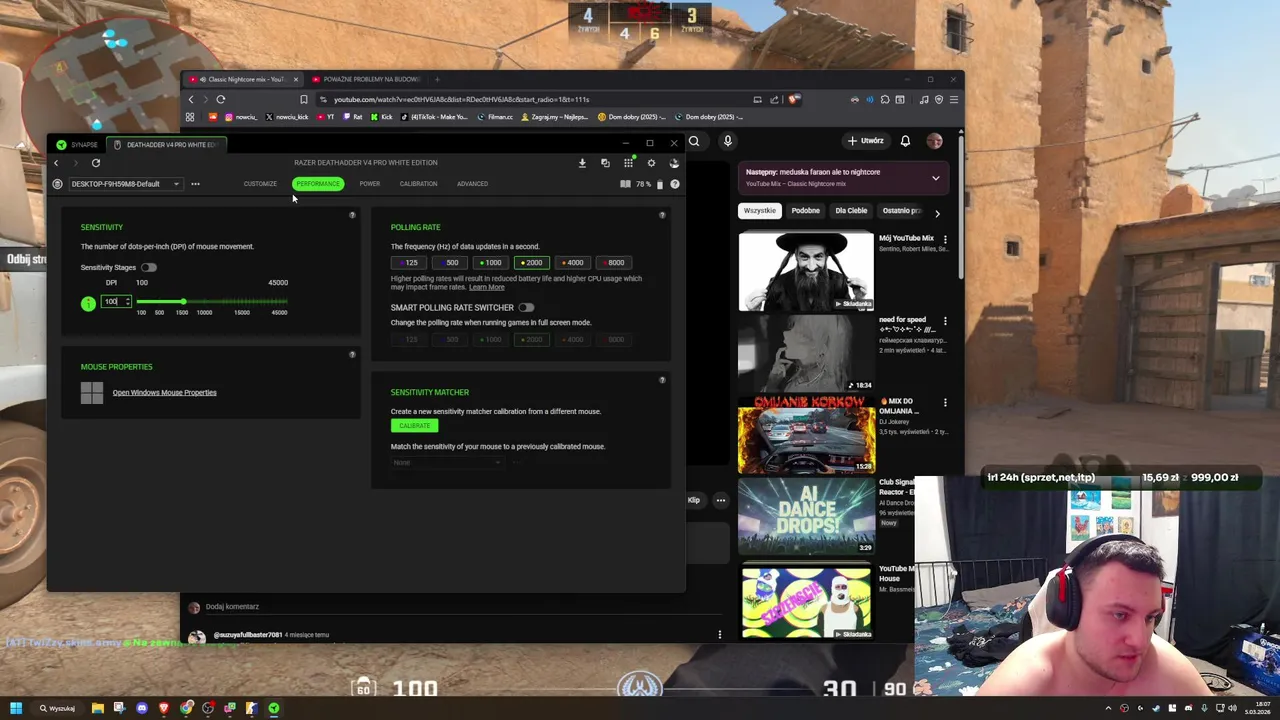1280x720 pixels.
Task: Select the Podobne filter chip
Action: tap(805, 211)
